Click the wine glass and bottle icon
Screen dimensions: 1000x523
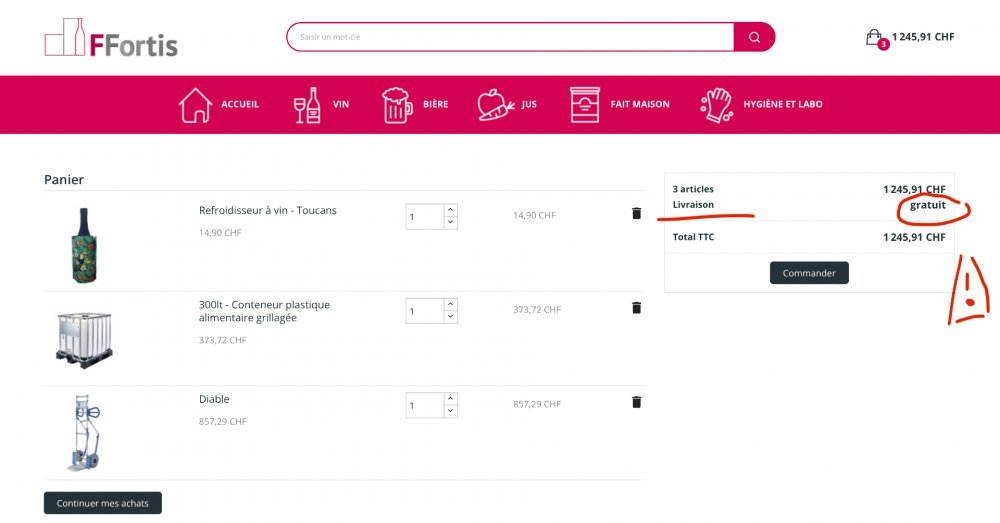click(307, 104)
